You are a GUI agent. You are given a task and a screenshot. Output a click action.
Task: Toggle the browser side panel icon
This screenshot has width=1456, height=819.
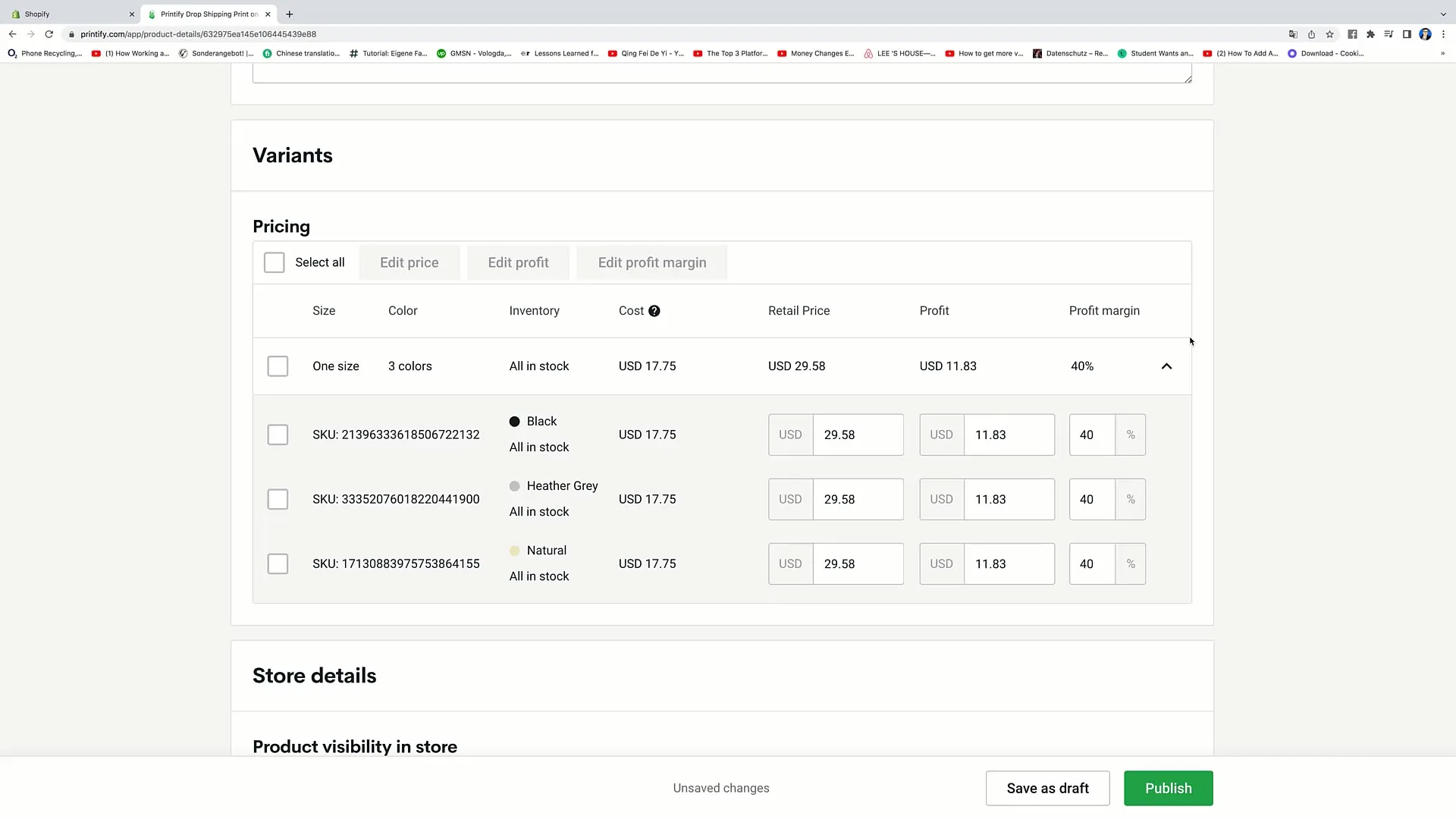1407,34
